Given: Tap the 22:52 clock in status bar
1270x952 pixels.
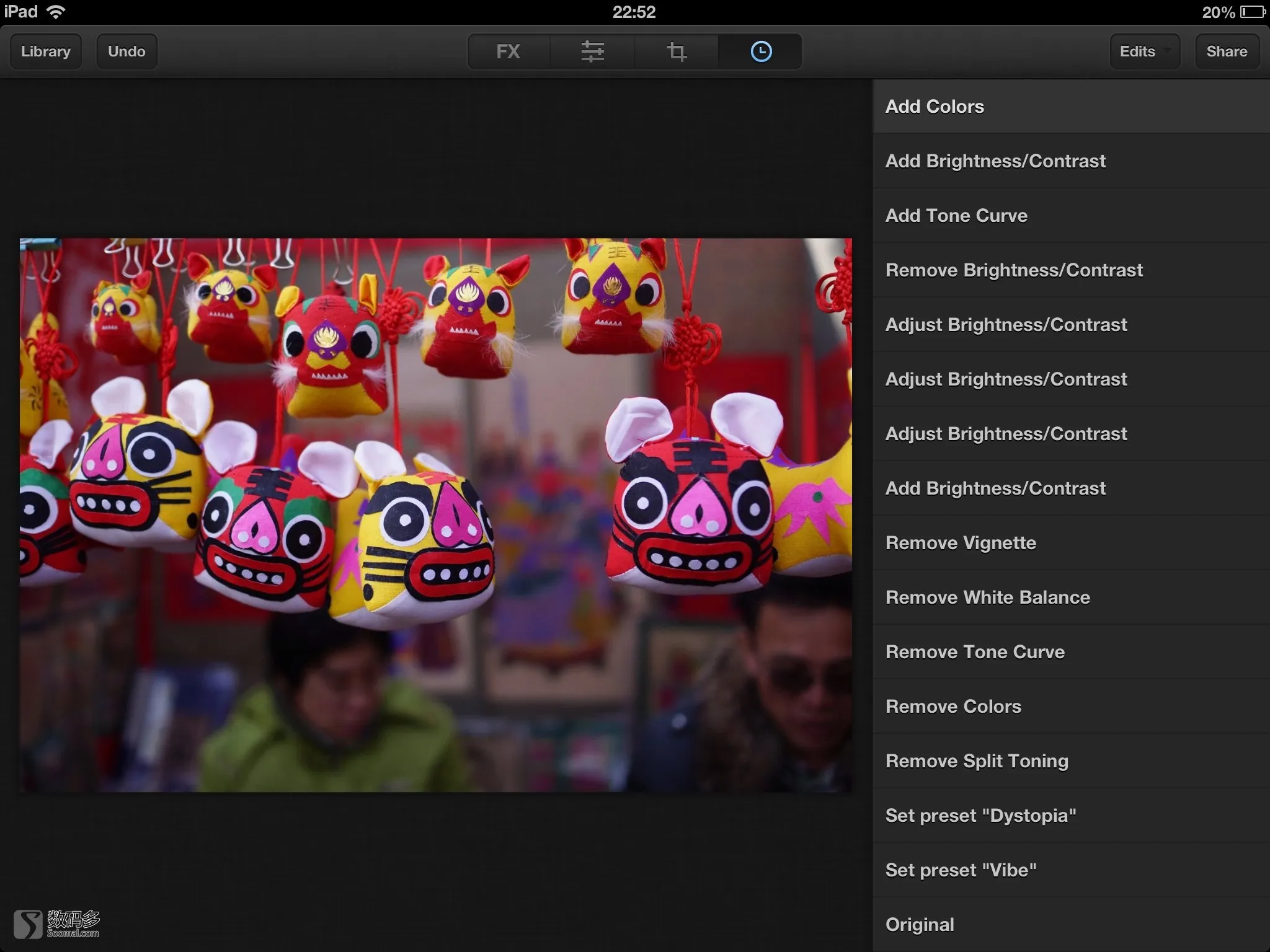Looking at the screenshot, I should [x=634, y=12].
